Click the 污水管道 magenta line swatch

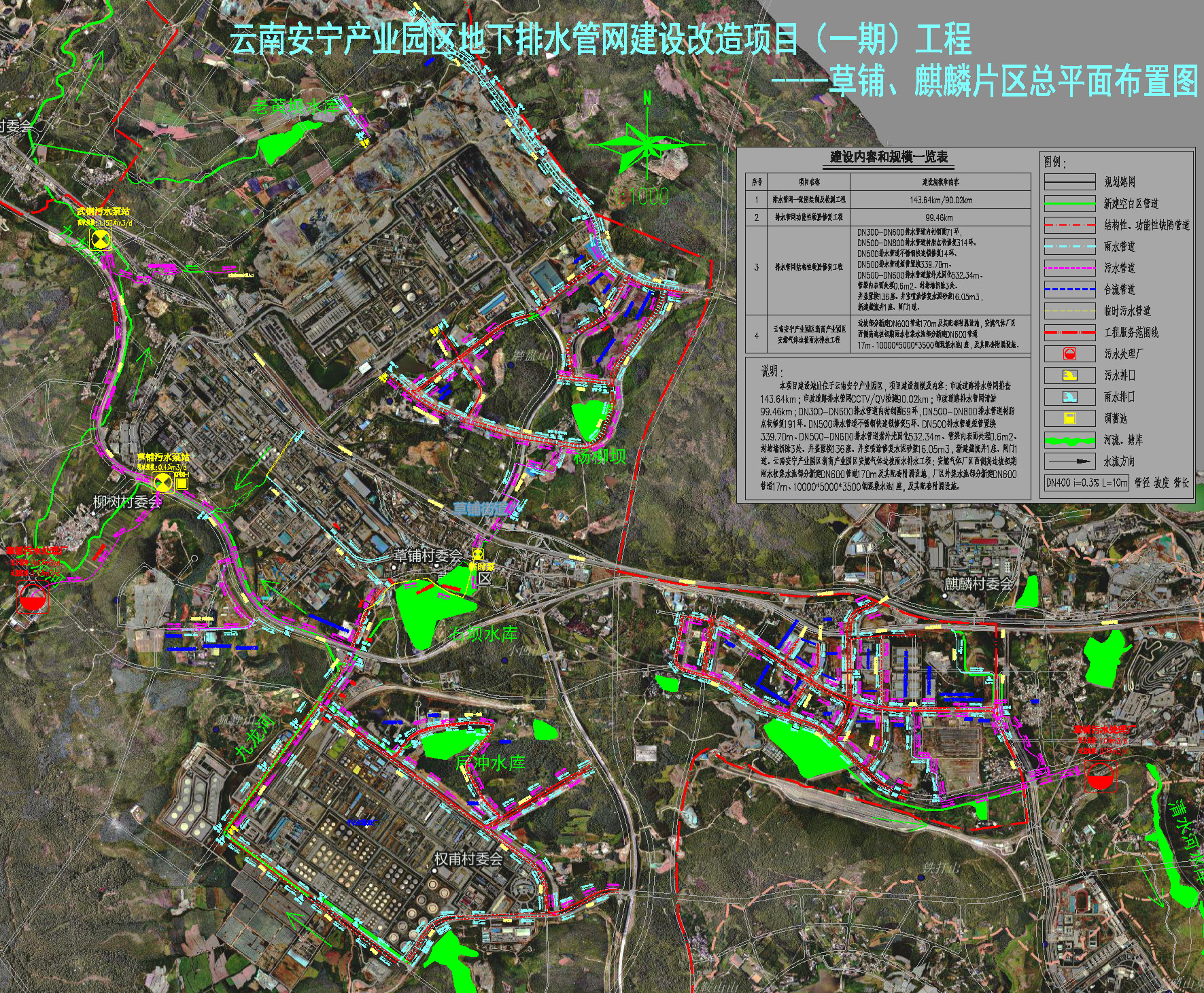click(x=1069, y=268)
